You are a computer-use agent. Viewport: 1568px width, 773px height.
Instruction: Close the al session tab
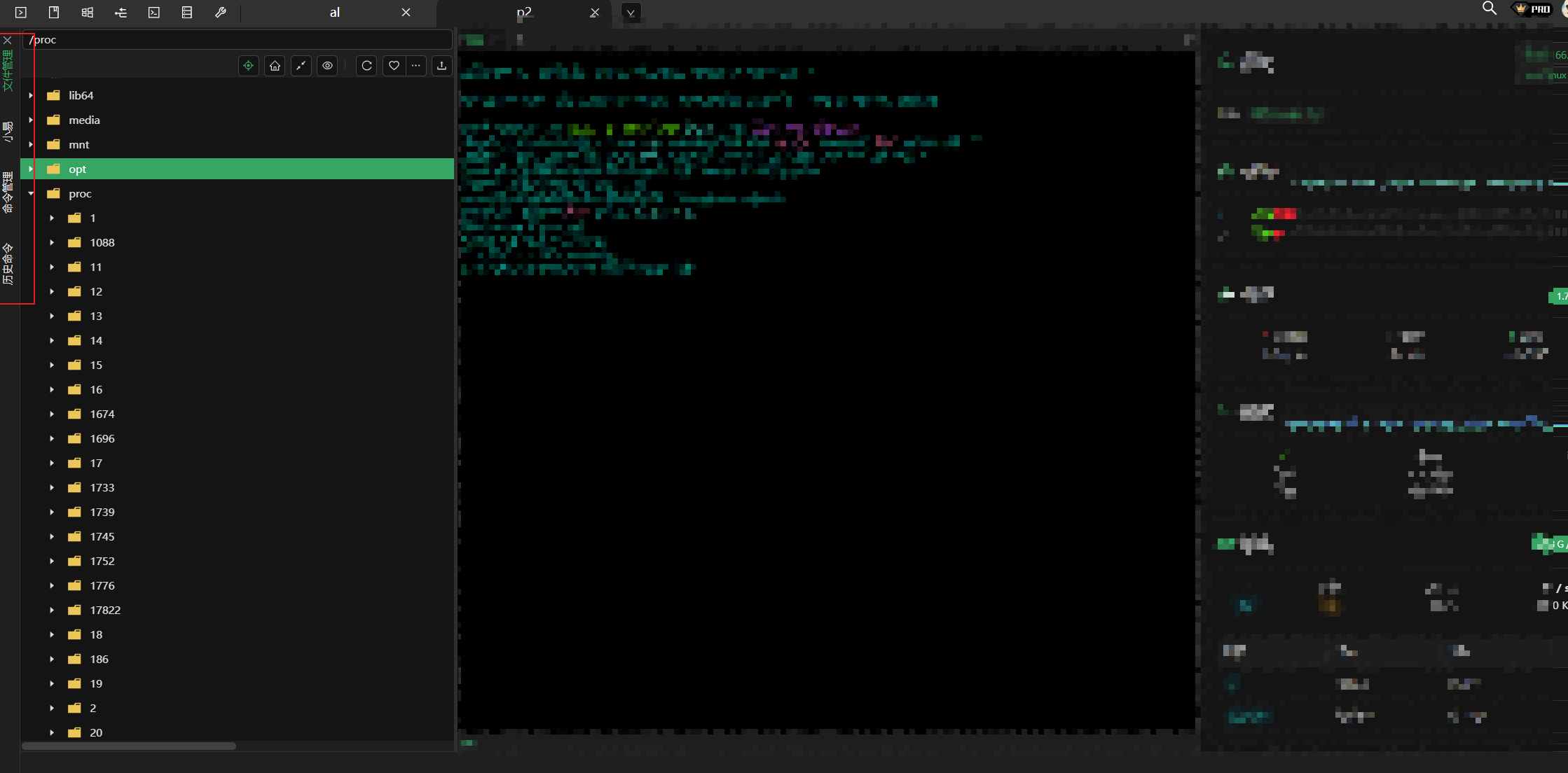[406, 13]
